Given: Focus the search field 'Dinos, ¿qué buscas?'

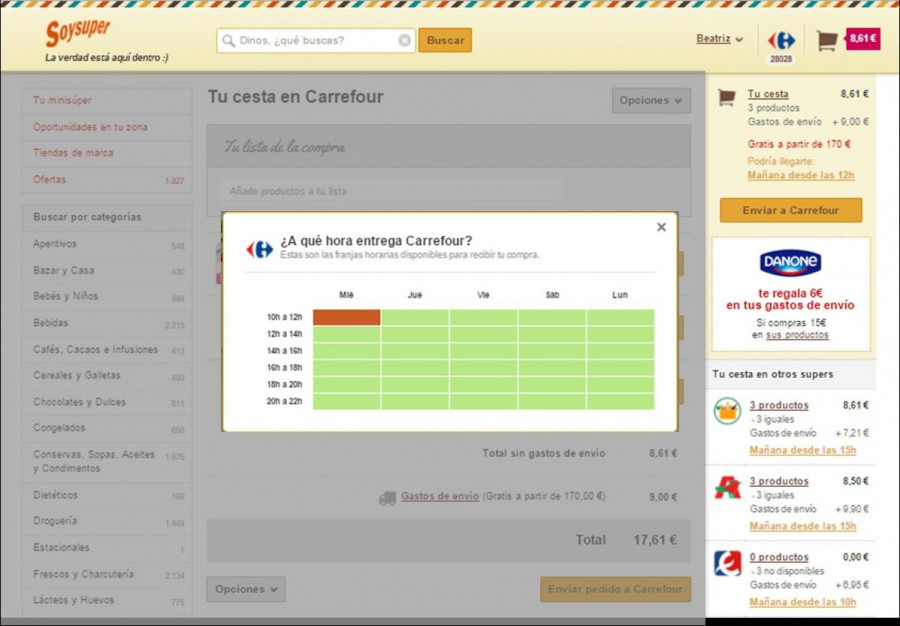Looking at the screenshot, I should pyautogui.click(x=316, y=40).
